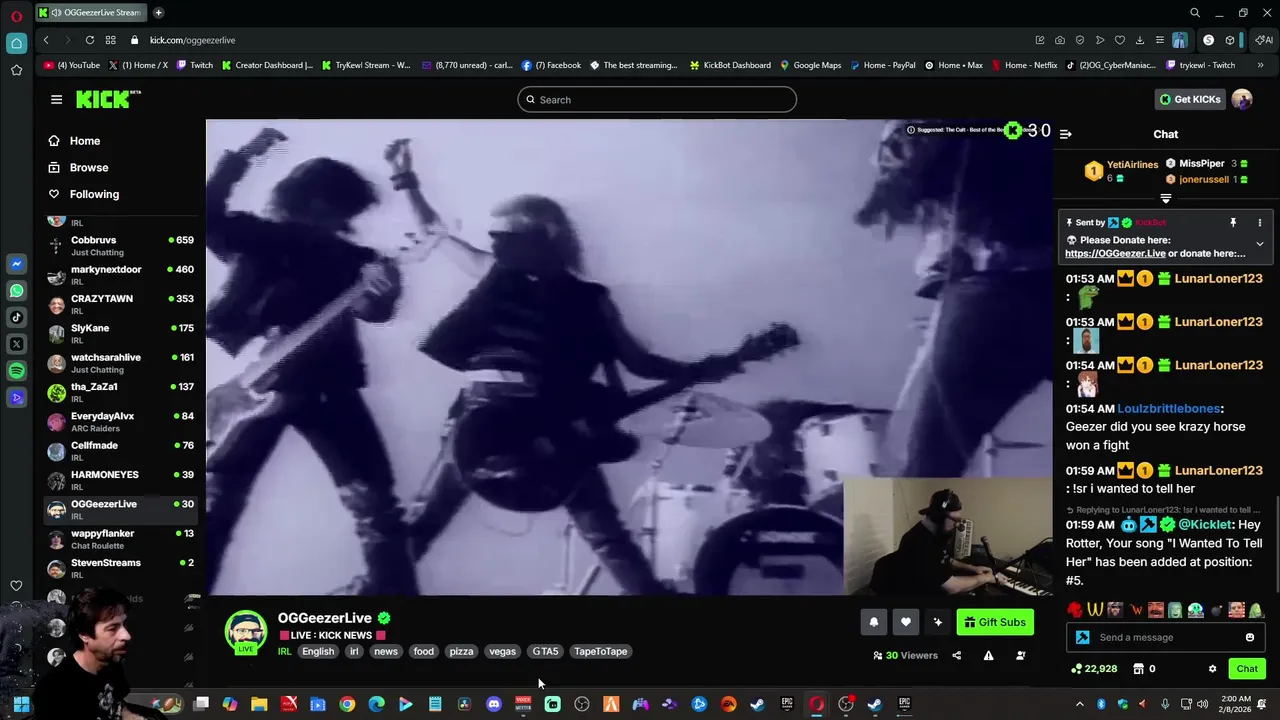Screen dimensions: 1280x720
Task: Click the OGGeezerLive channel avatar
Action: pos(246,632)
